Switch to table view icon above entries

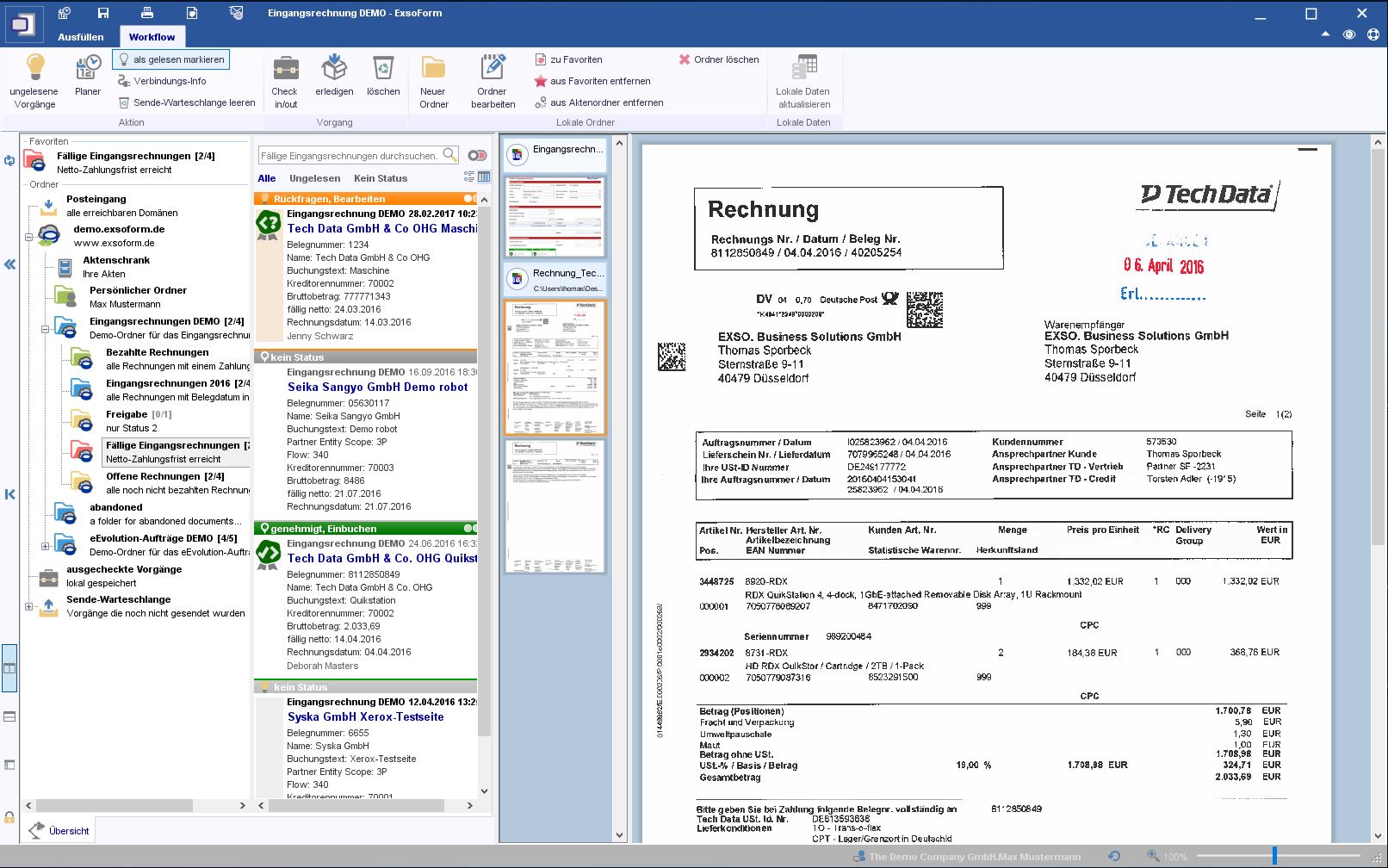pos(484,177)
